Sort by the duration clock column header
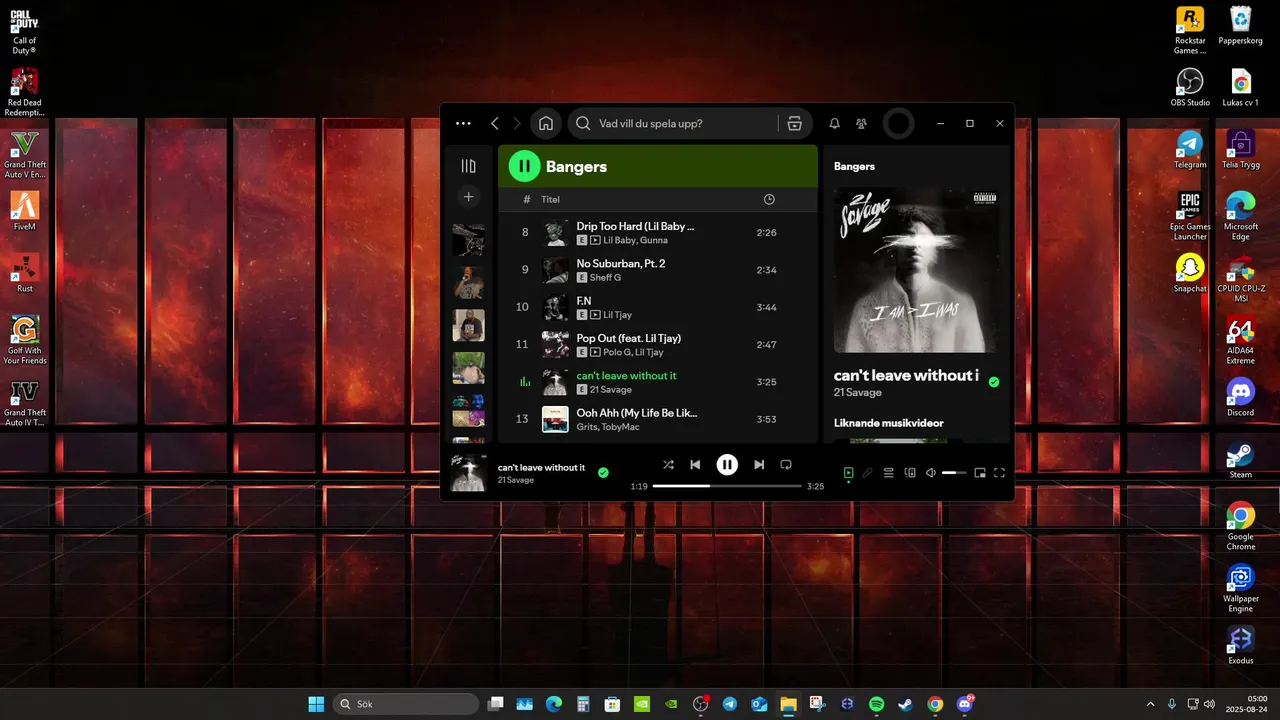The image size is (1280, 720). click(769, 199)
